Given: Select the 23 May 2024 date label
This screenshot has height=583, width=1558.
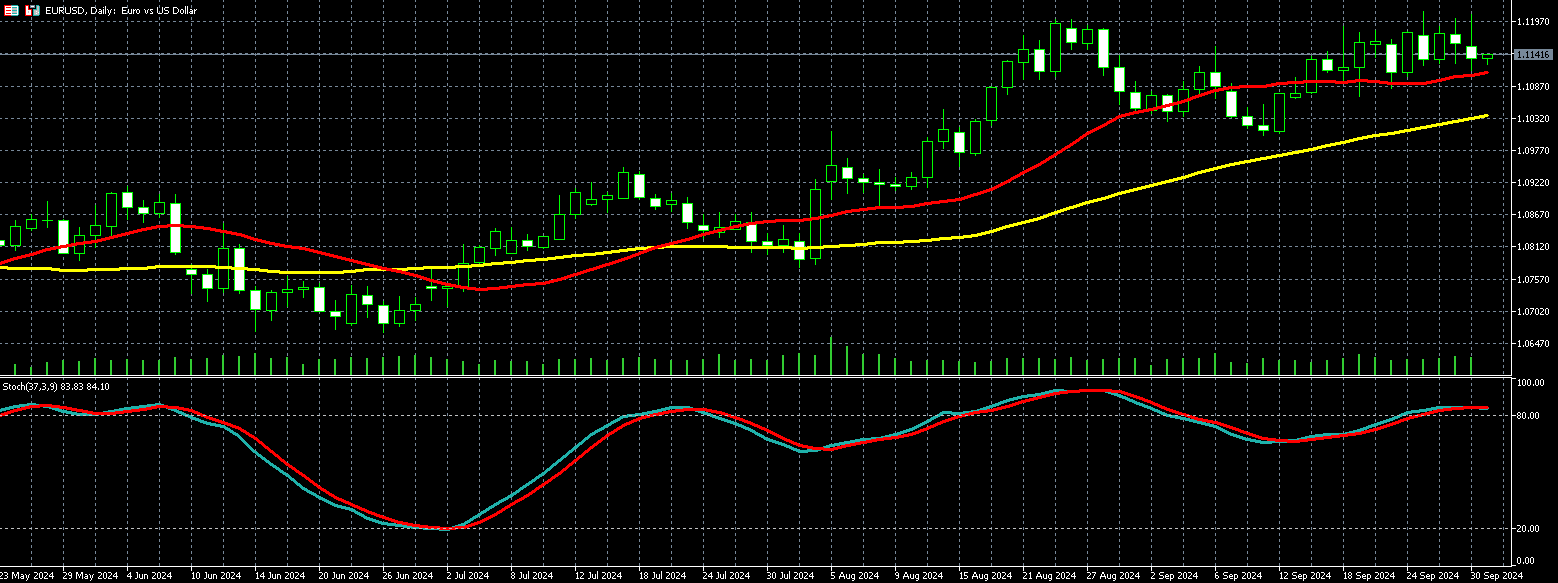Looking at the screenshot, I should (x=26, y=576).
